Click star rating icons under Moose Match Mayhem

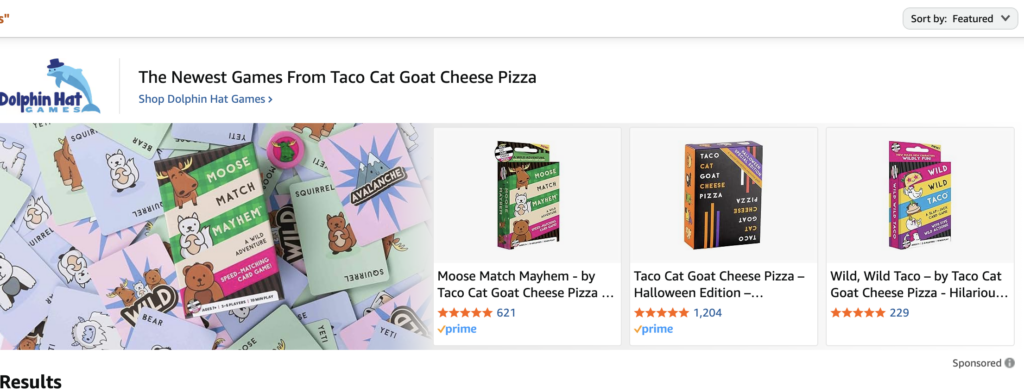pos(465,313)
